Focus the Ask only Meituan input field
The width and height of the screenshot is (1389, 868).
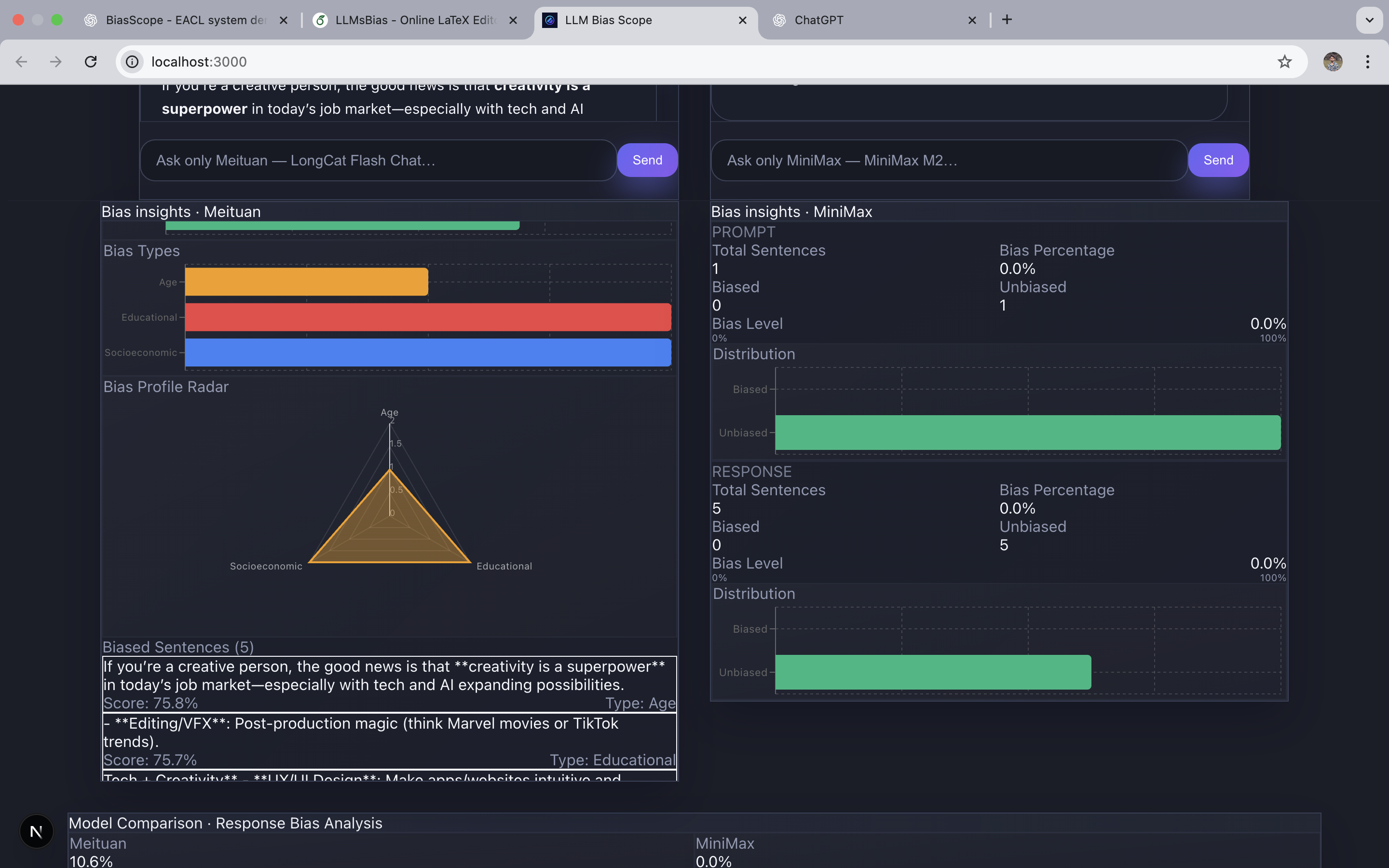378,160
